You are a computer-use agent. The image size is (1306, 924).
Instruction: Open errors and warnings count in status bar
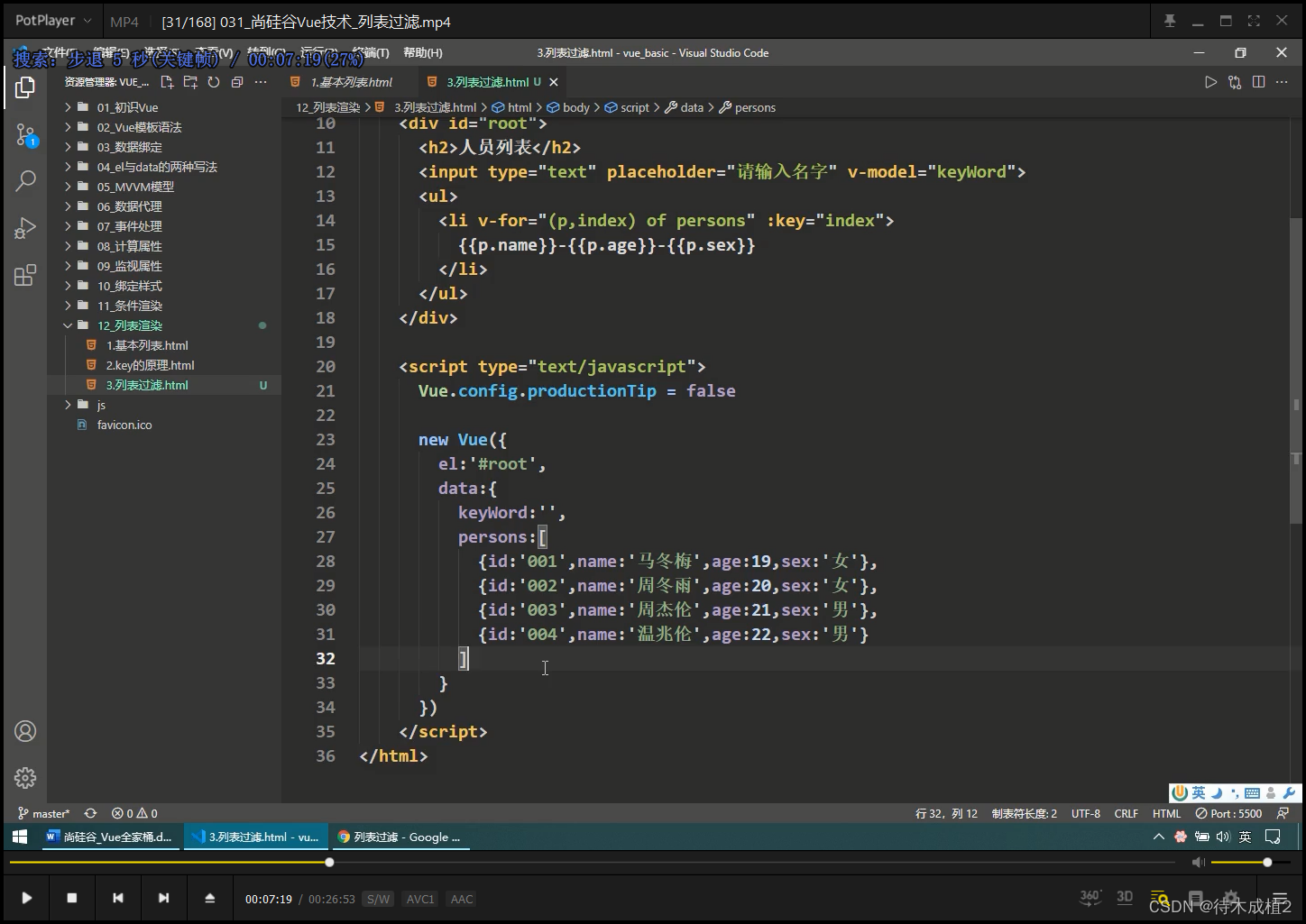(134, 813)
